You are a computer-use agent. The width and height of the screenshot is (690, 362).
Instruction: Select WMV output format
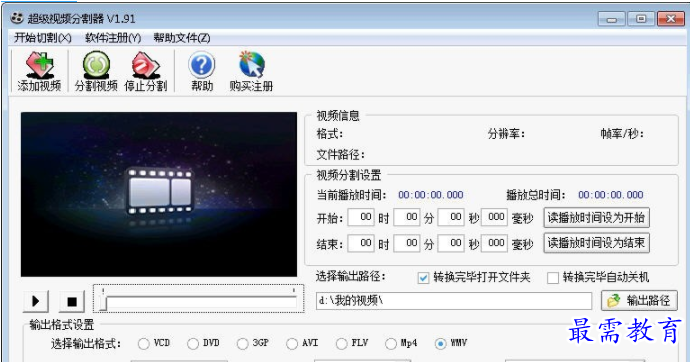pyautogui.click(x=440, y=344)
